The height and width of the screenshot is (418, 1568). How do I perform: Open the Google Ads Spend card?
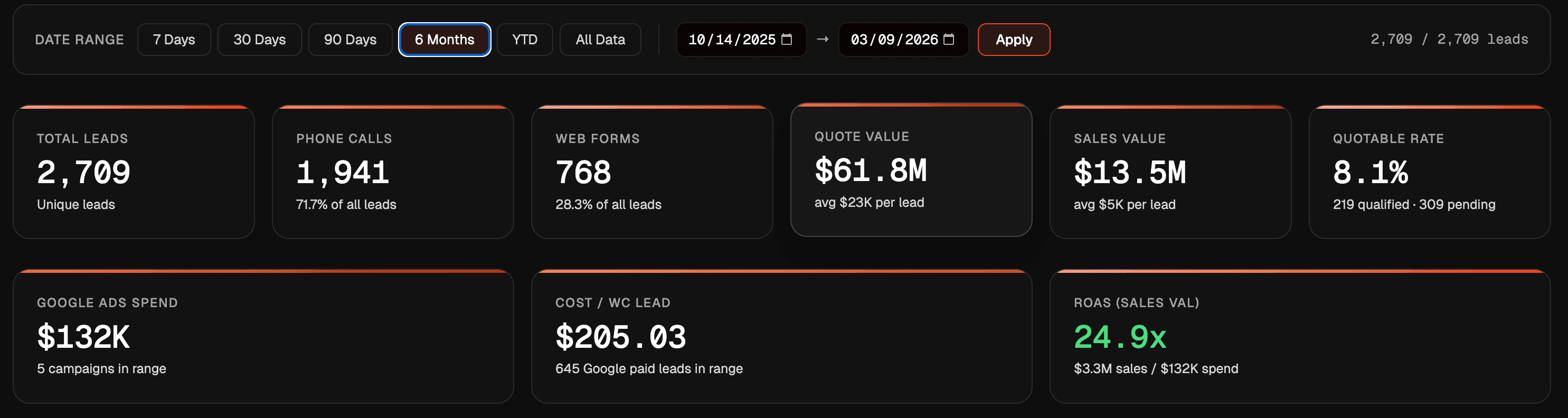pyautogui.click(x=263, y=337)
